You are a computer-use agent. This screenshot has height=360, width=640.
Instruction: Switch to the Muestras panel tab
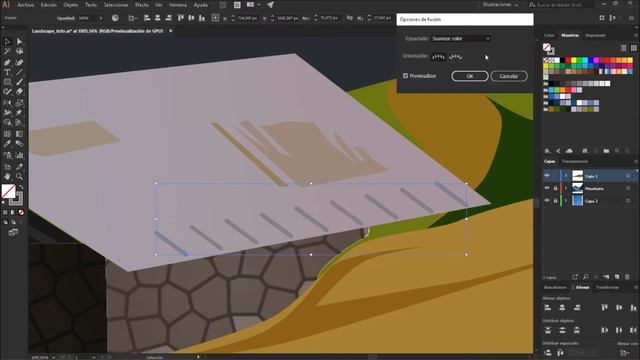(570, 36)
